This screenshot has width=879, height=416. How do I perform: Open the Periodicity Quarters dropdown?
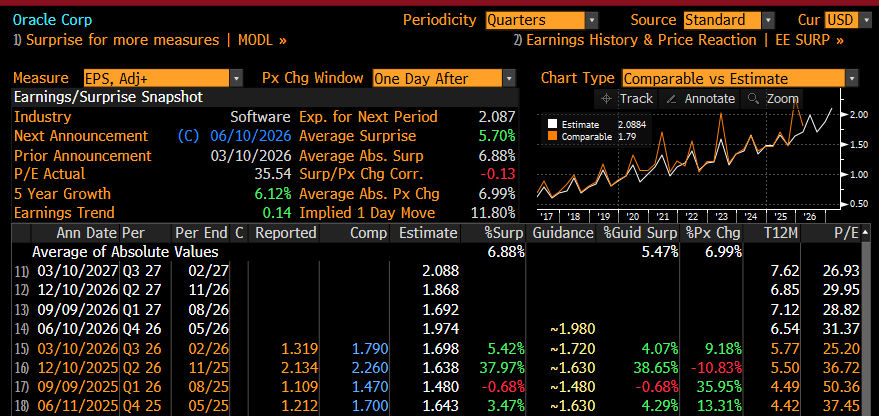(x=542, y=20)
